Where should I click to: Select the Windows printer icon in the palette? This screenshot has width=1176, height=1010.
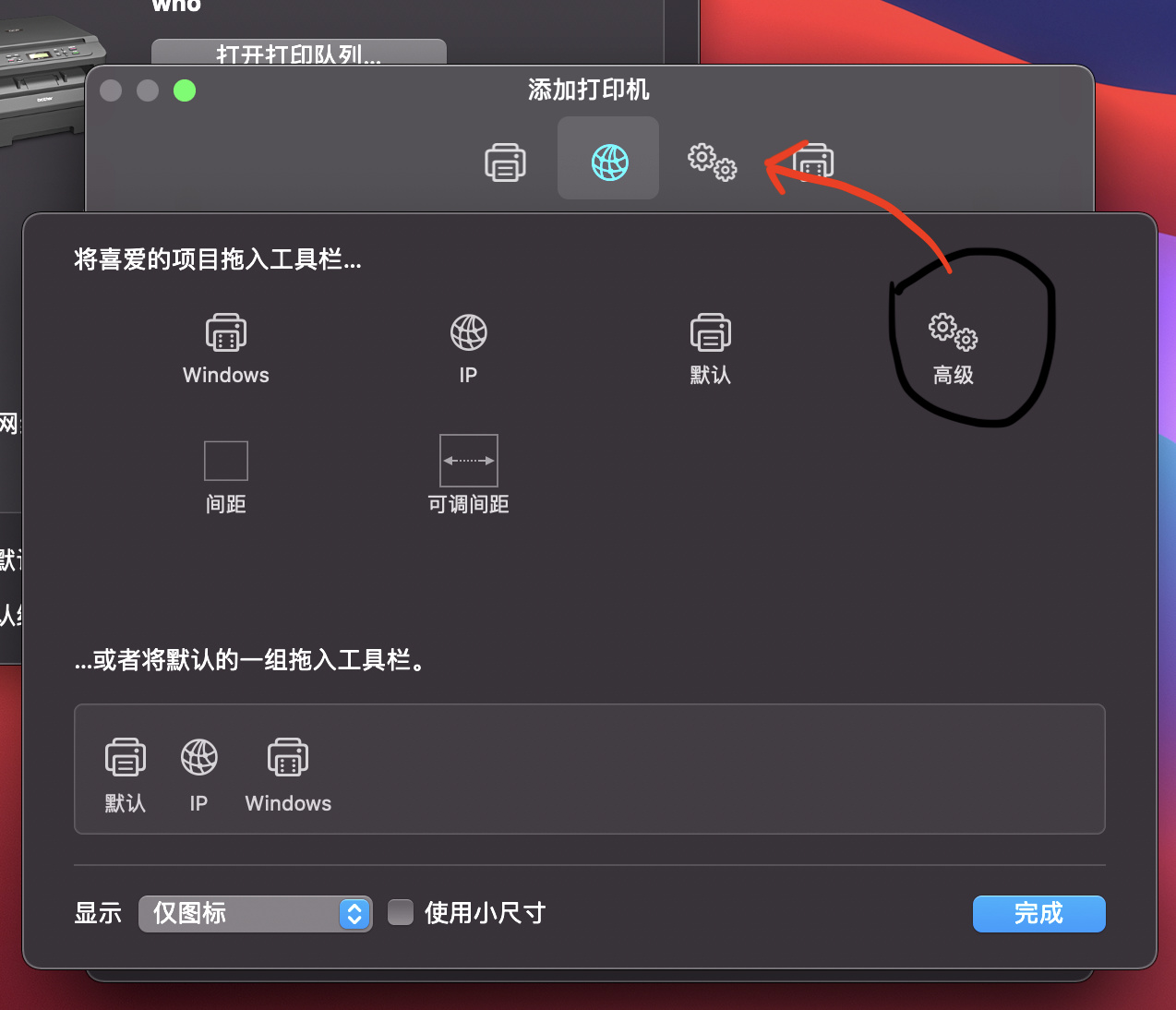pyautogui.click(x=225, y=332)
